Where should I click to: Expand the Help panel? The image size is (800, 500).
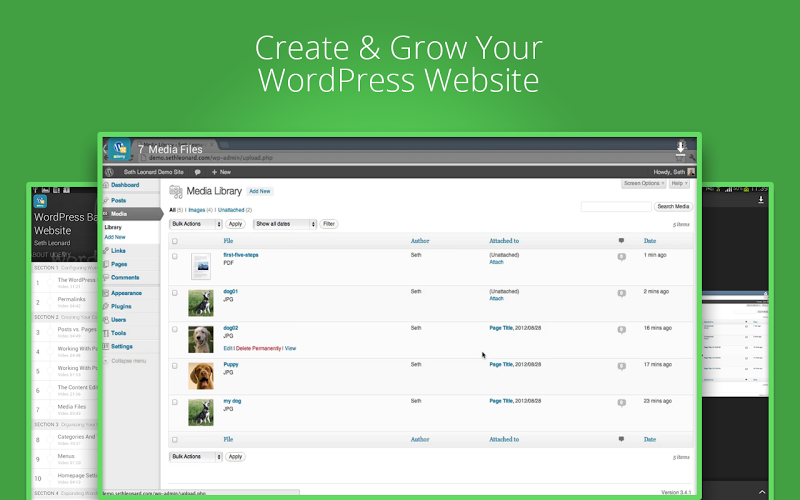point(679,183)
